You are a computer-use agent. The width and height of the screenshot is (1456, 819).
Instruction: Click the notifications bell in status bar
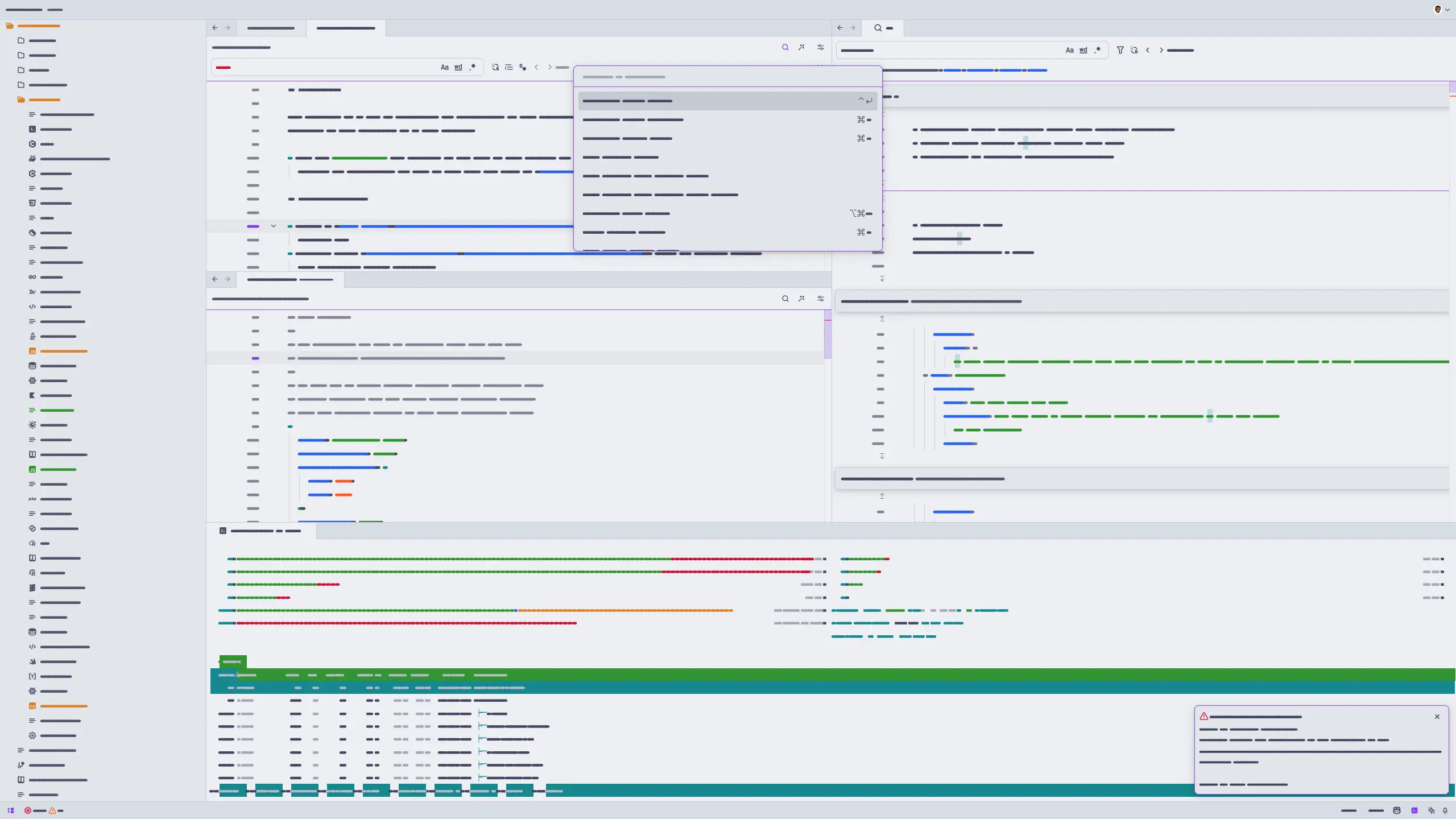[1445, 810]
